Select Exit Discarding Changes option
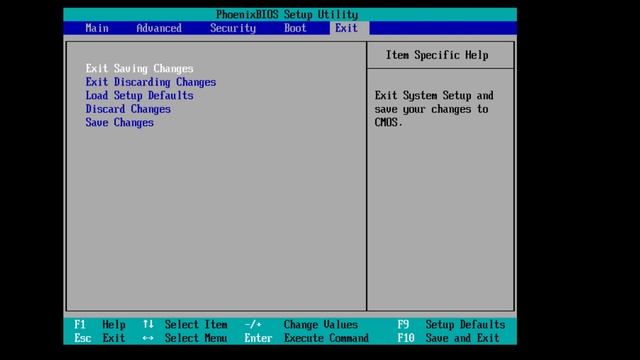Image resolution: width=640 pixels, height=360 pixels. click(151, 82)
